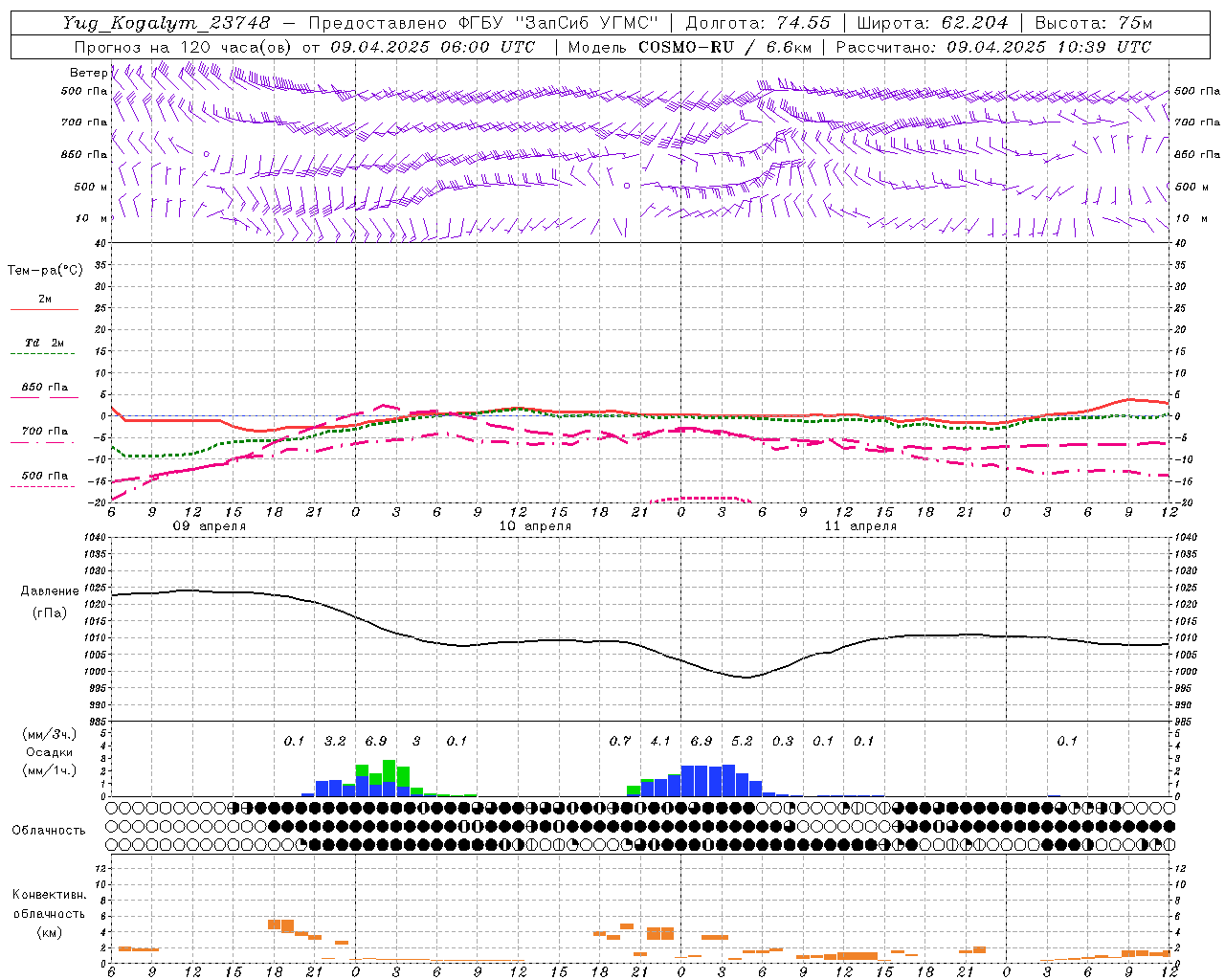Click the 'Облачность' cloudiness panel label
Viewport: 1225px width, 980px height.
(x=49, y=831)
